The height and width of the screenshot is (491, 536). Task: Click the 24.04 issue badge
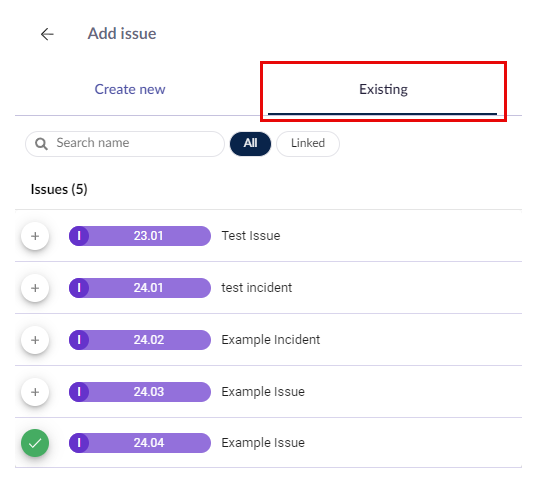[x=140, y=443]
